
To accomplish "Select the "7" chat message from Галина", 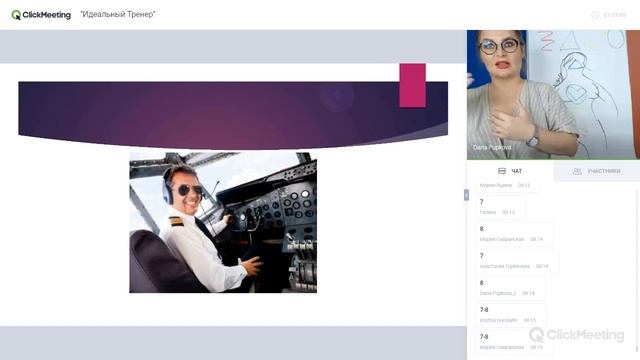I will coord(500,207).
